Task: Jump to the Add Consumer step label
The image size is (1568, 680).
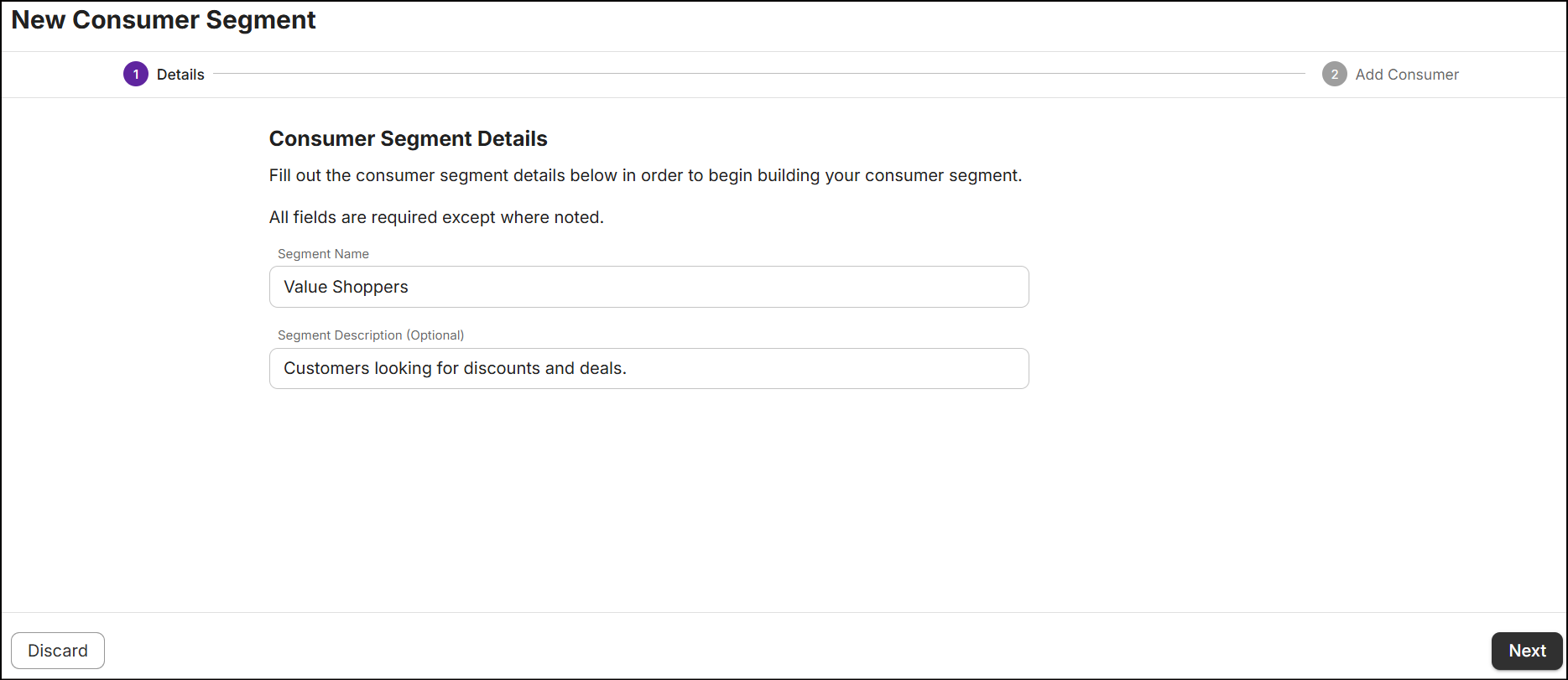Action: point(1407,75)
